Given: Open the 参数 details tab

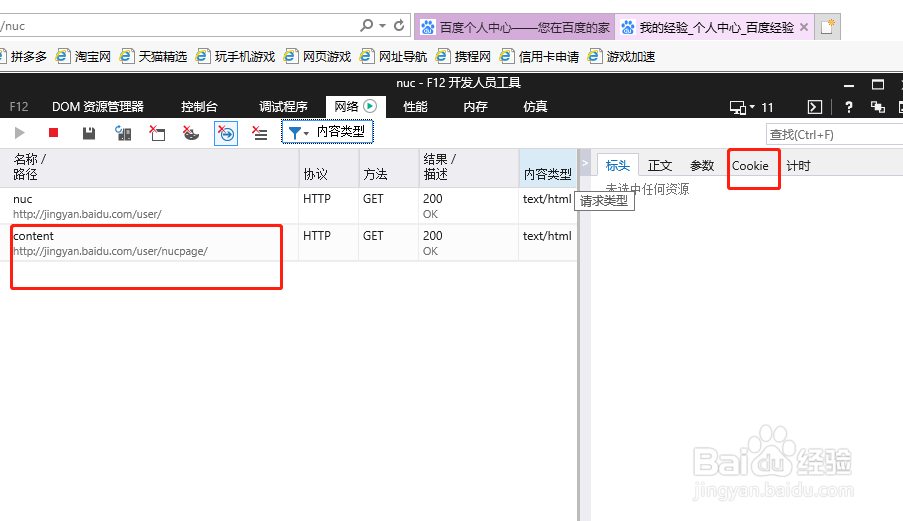Looking at the screenshot, I should 702,166.
